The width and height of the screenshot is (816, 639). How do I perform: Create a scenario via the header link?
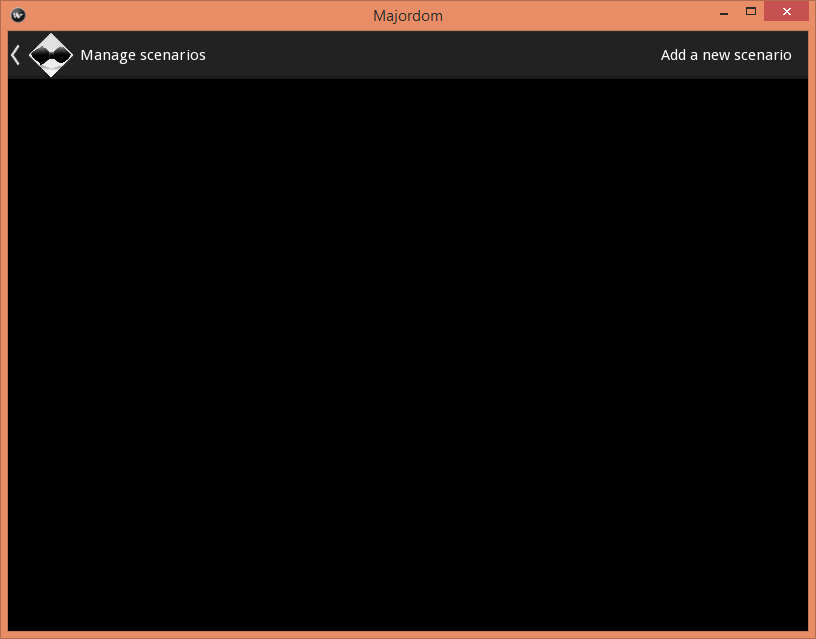pos(726,55)
